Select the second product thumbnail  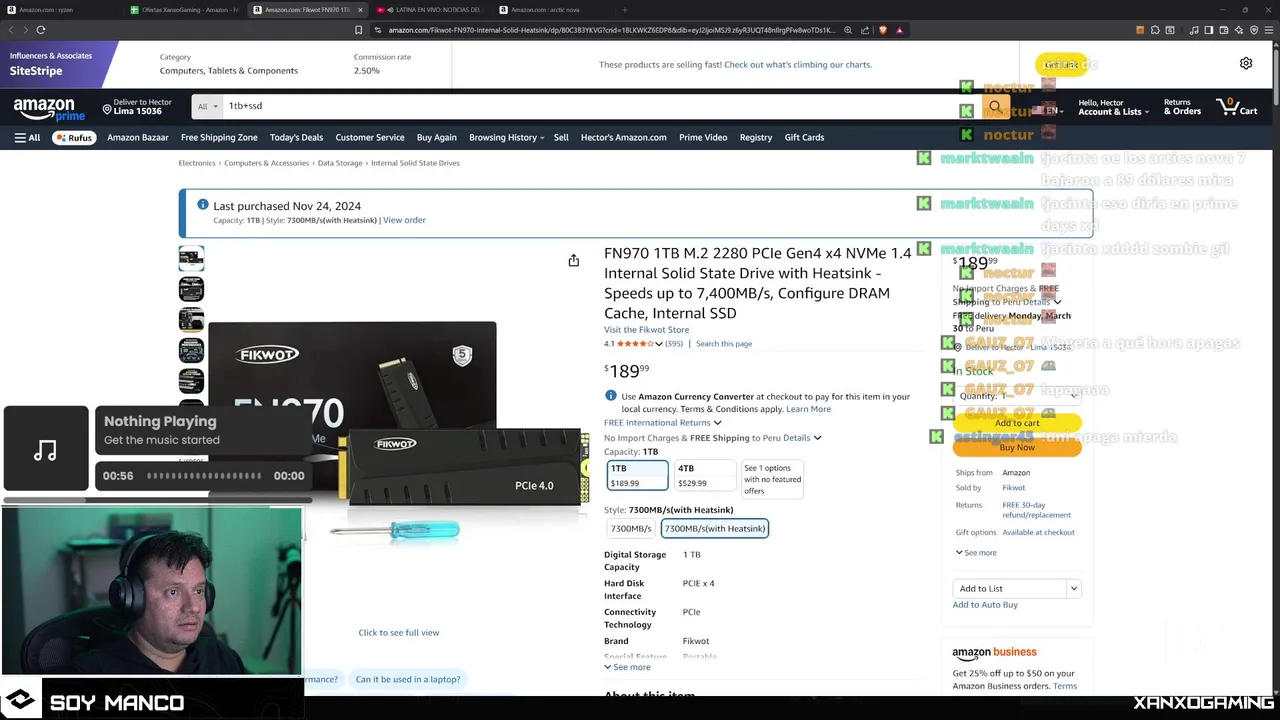(191, 289)
